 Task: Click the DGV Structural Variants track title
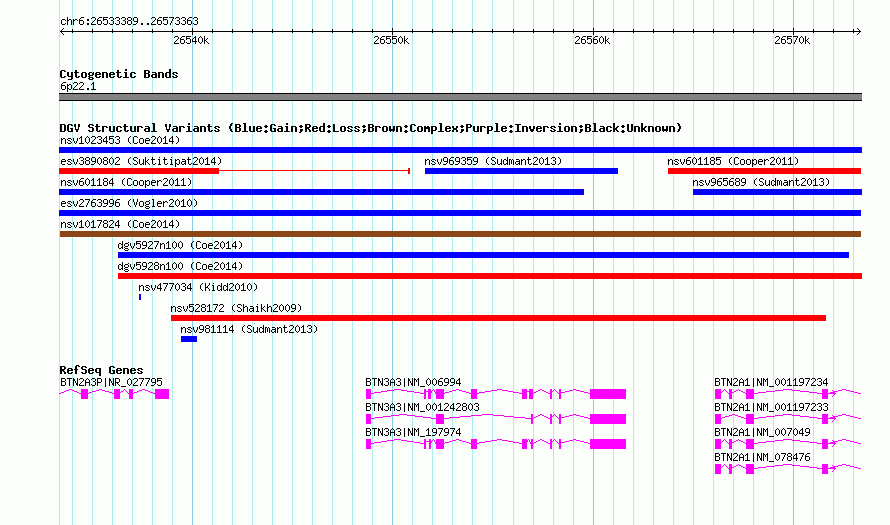pos(371,128)
